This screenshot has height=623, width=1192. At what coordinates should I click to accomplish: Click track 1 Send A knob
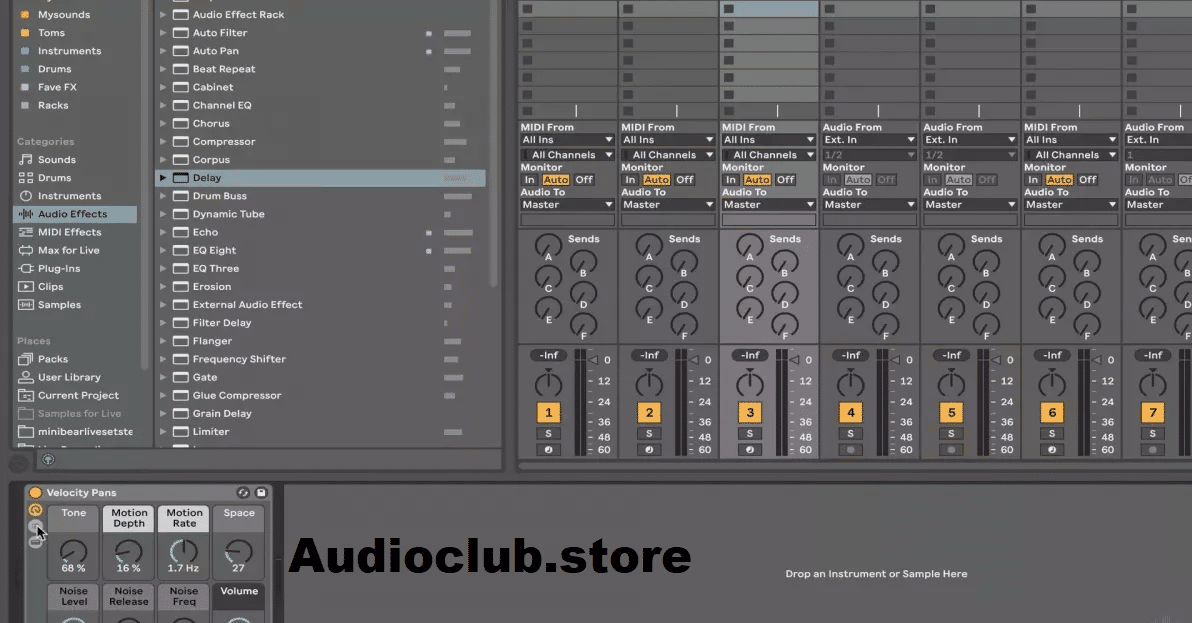click(547, 246)
